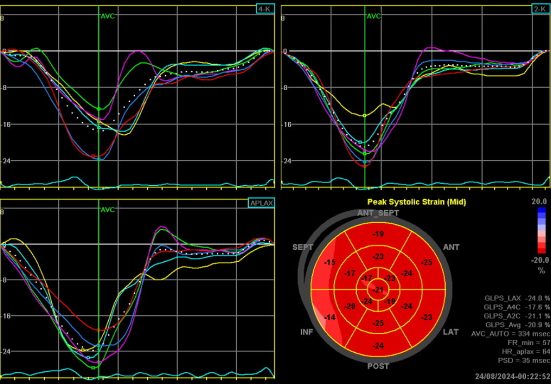The width and height of the screenshot is (551, 384).
Task: Click the APLAX view label box
Action: click(261, 203)
